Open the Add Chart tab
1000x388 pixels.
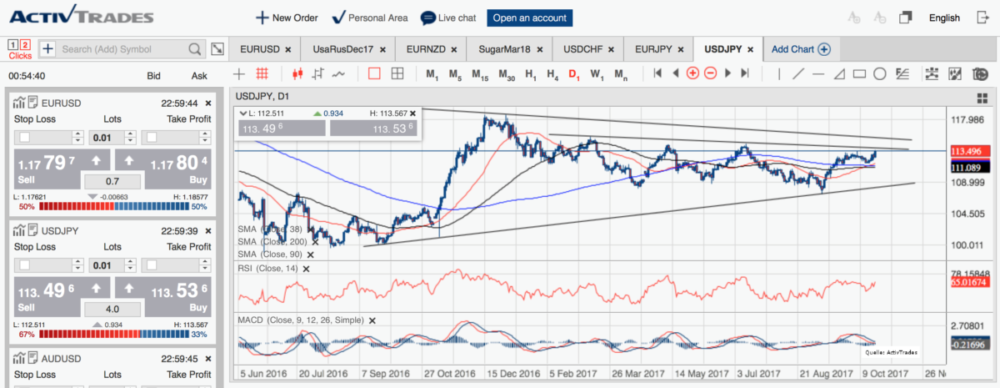point(800,49)
